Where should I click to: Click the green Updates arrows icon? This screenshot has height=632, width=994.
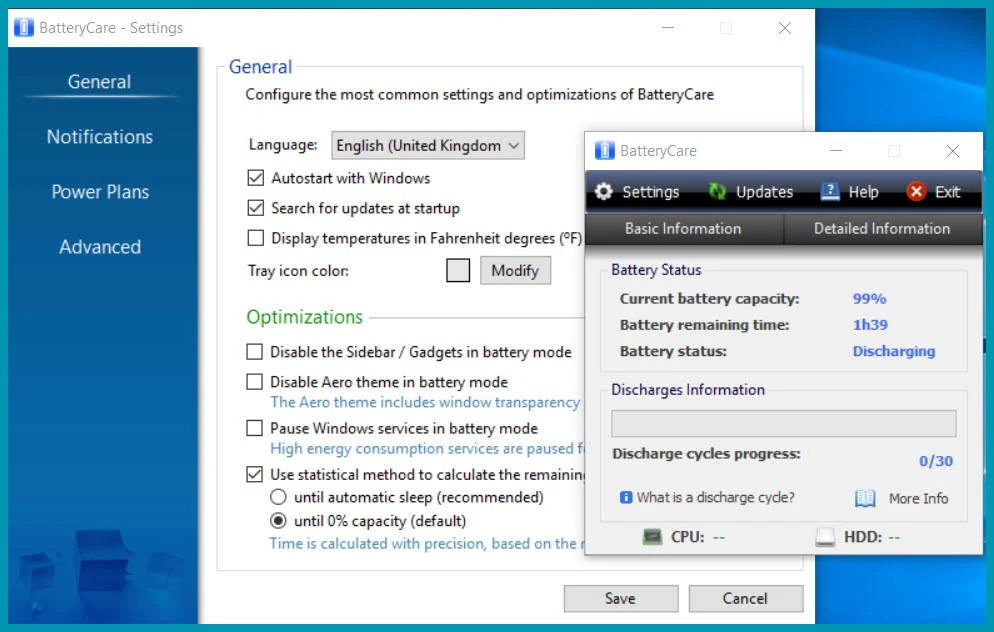point(718,191)
